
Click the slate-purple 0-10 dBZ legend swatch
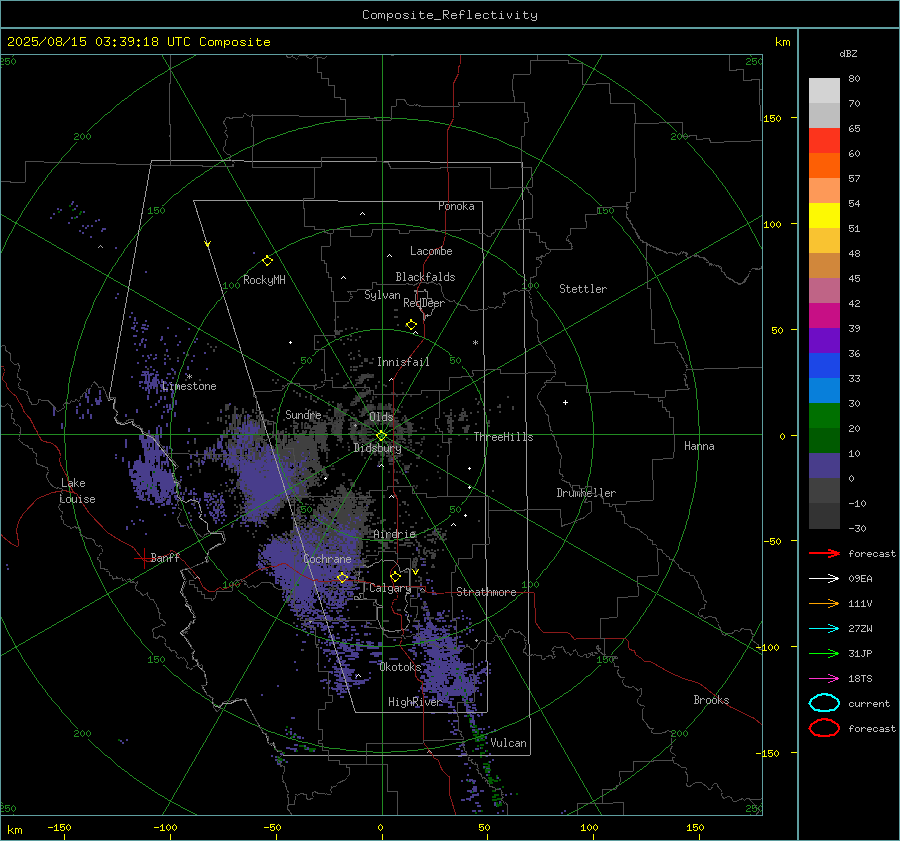(824, 466)
